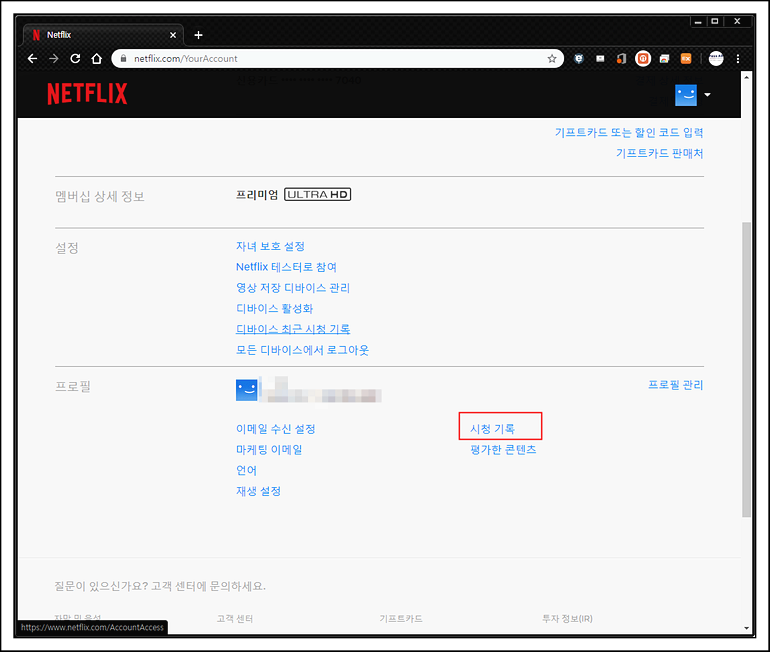Open 기프트카드 또는 할인 코드 입력 link
770x652 pixels.
pos(629,133)
